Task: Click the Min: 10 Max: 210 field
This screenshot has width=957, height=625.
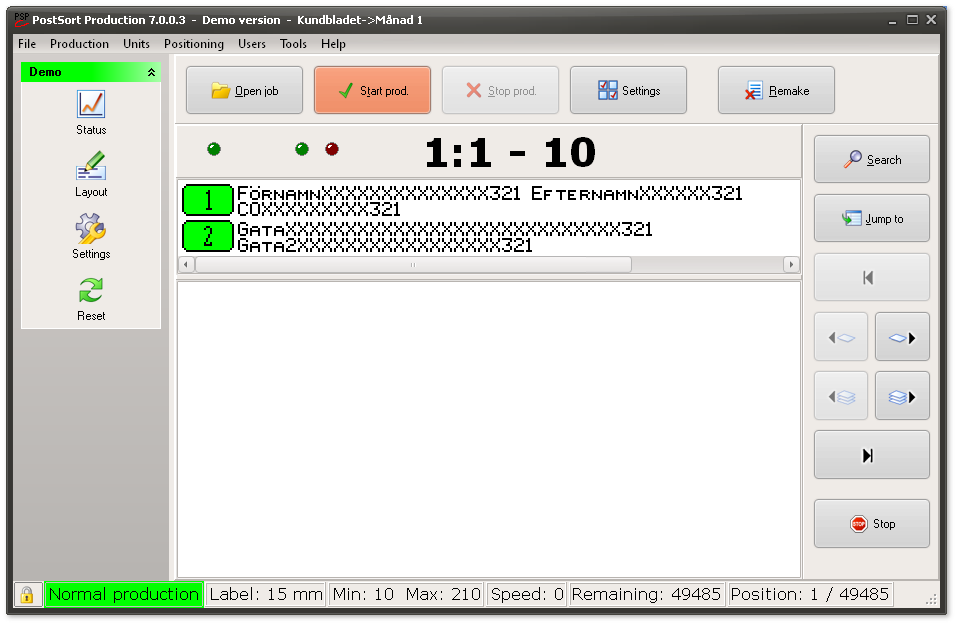Action: click(406, 594)
